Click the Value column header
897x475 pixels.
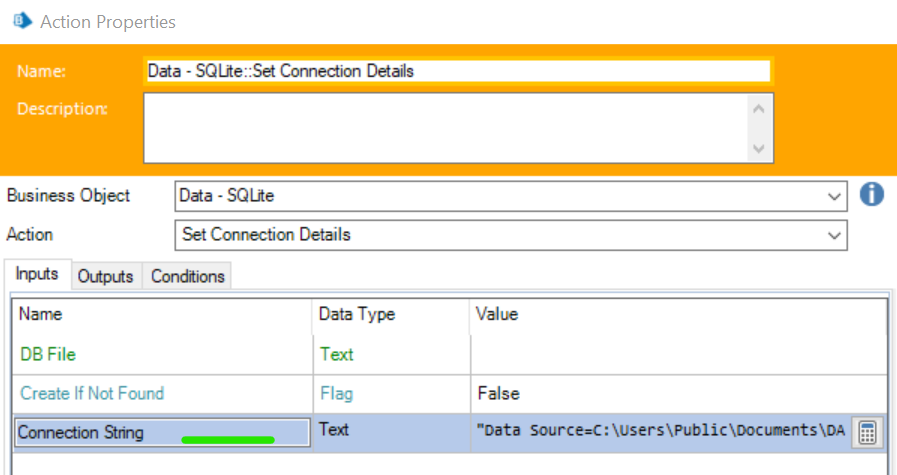pos(678,314)
